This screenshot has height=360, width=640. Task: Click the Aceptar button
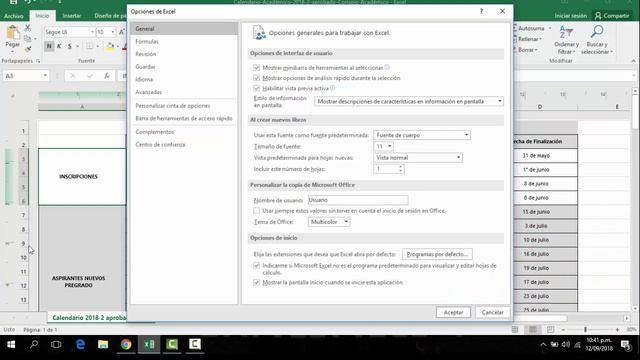click(453, 312)
